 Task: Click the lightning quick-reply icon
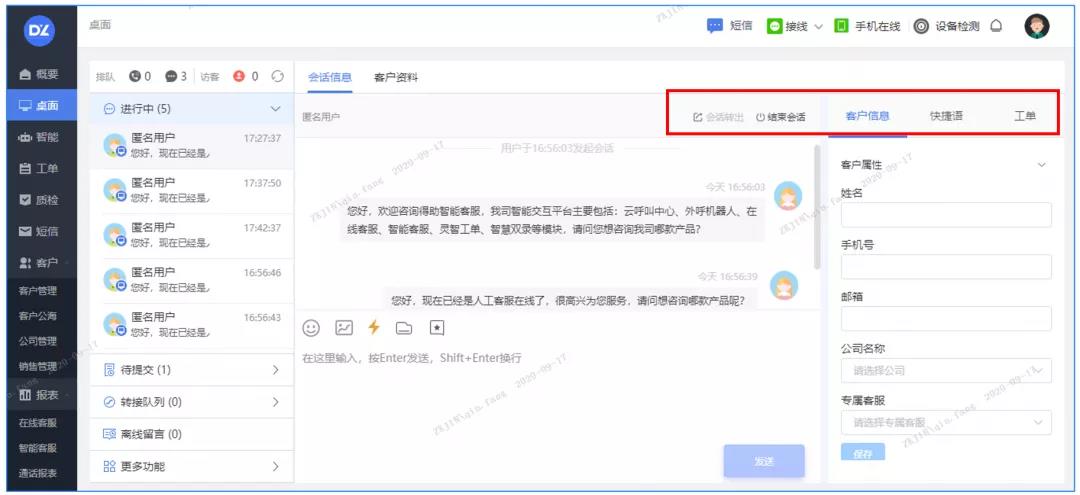(x=374, y=327)
